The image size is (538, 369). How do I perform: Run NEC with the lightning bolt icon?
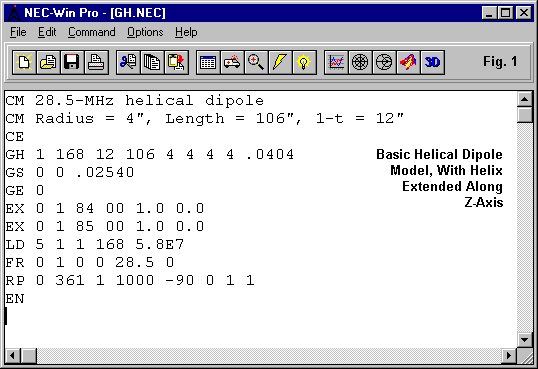pyautogui.click(x=280, y=62)
